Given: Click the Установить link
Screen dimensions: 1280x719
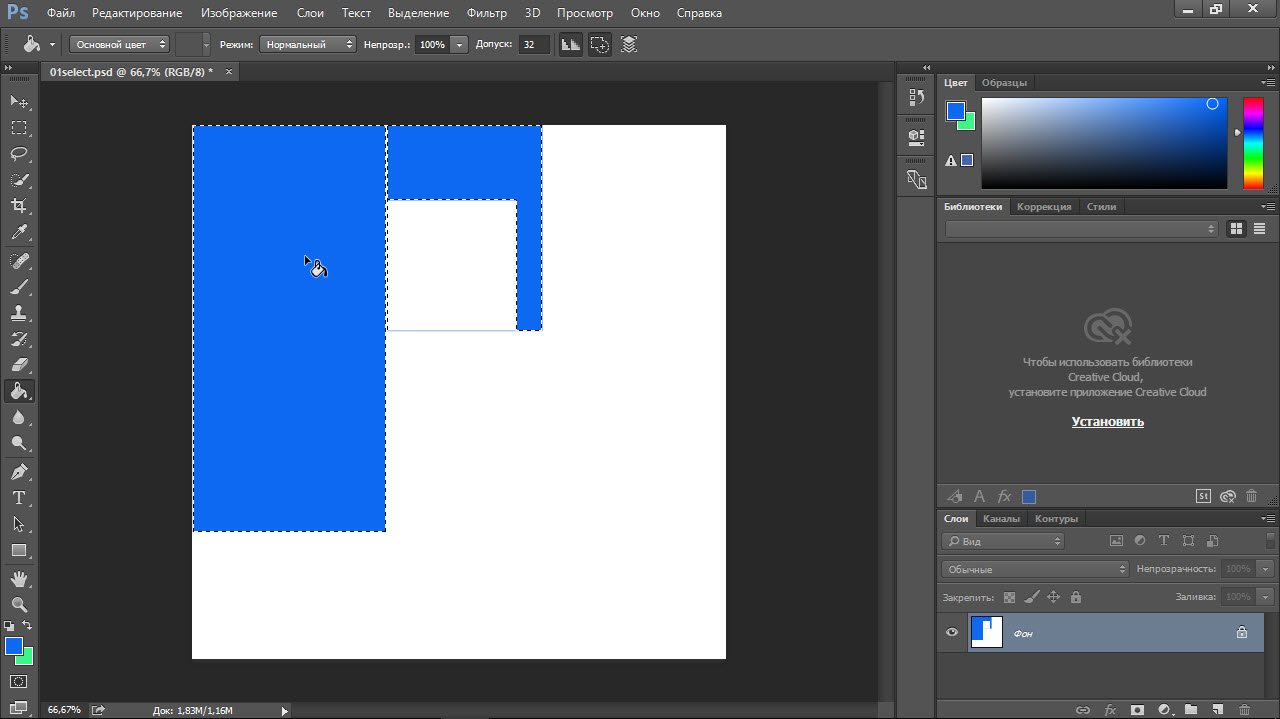Looking at the screenshot, I should pos(1107,422).
